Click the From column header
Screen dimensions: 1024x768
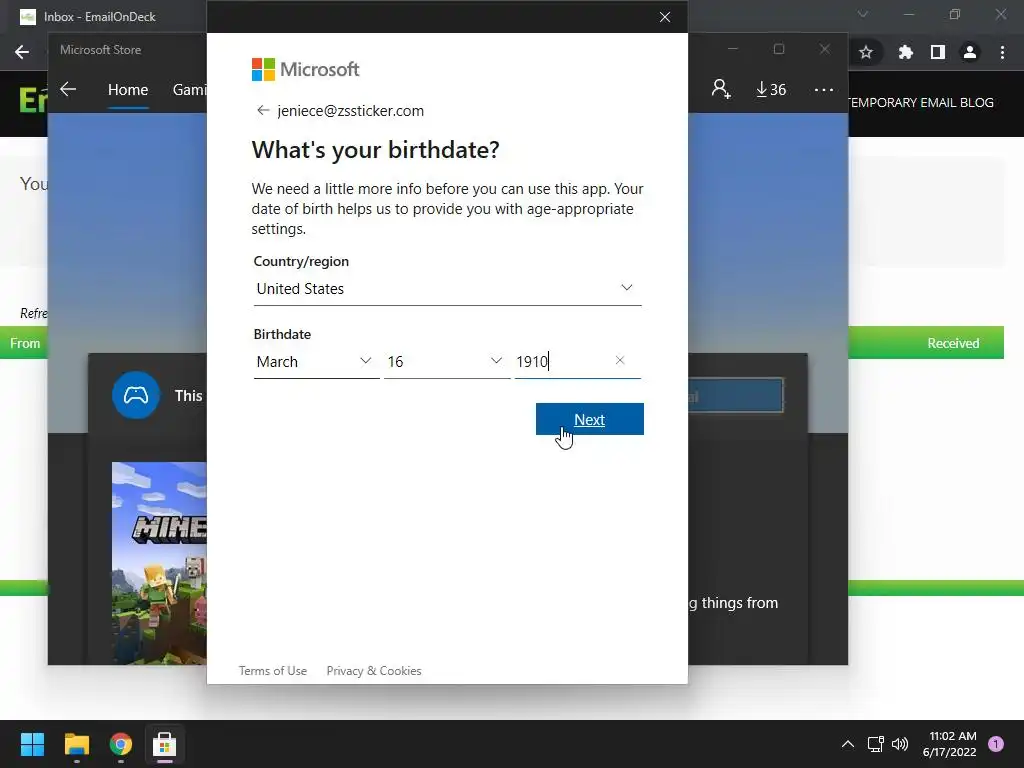coord(25,344)
